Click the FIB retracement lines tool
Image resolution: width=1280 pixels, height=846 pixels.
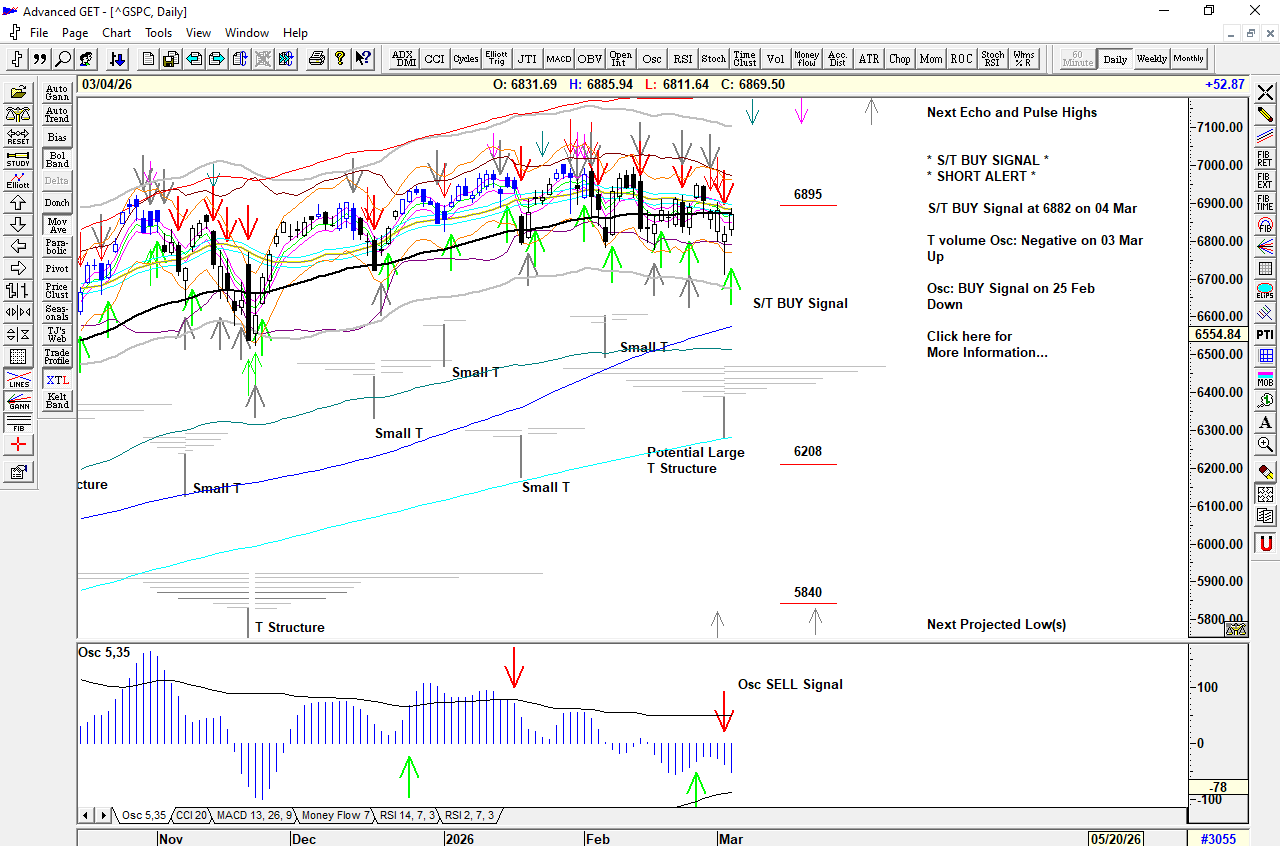coord(18,423)
